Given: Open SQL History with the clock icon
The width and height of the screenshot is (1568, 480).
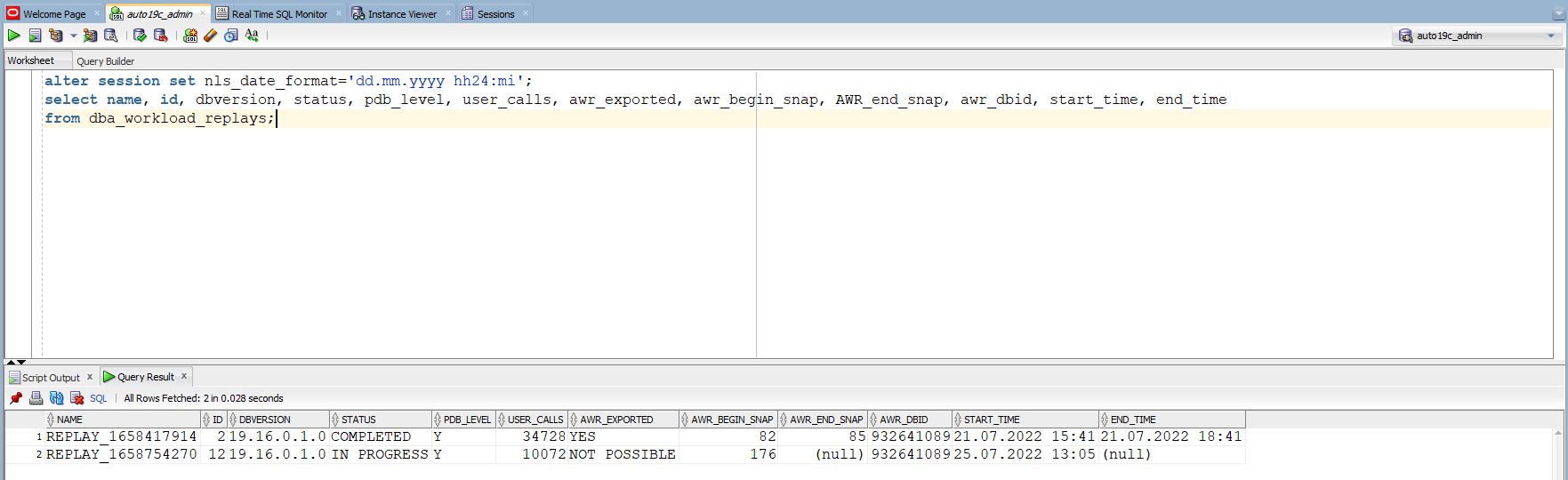Looking at the screenshot, I should tap(231, 36).
